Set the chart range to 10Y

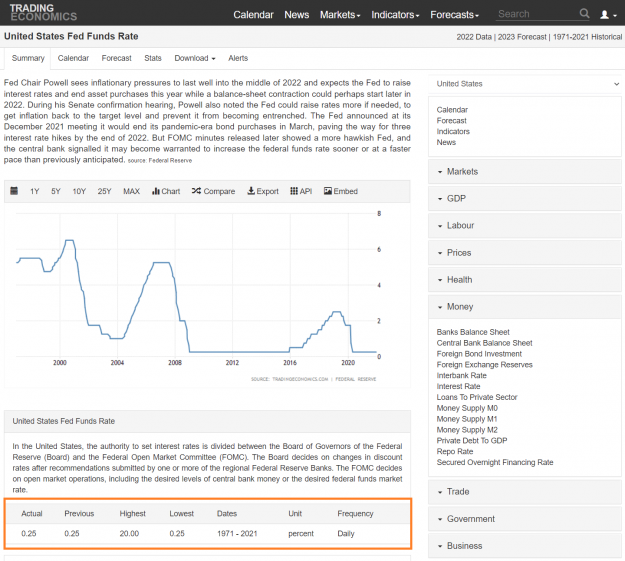79,191
